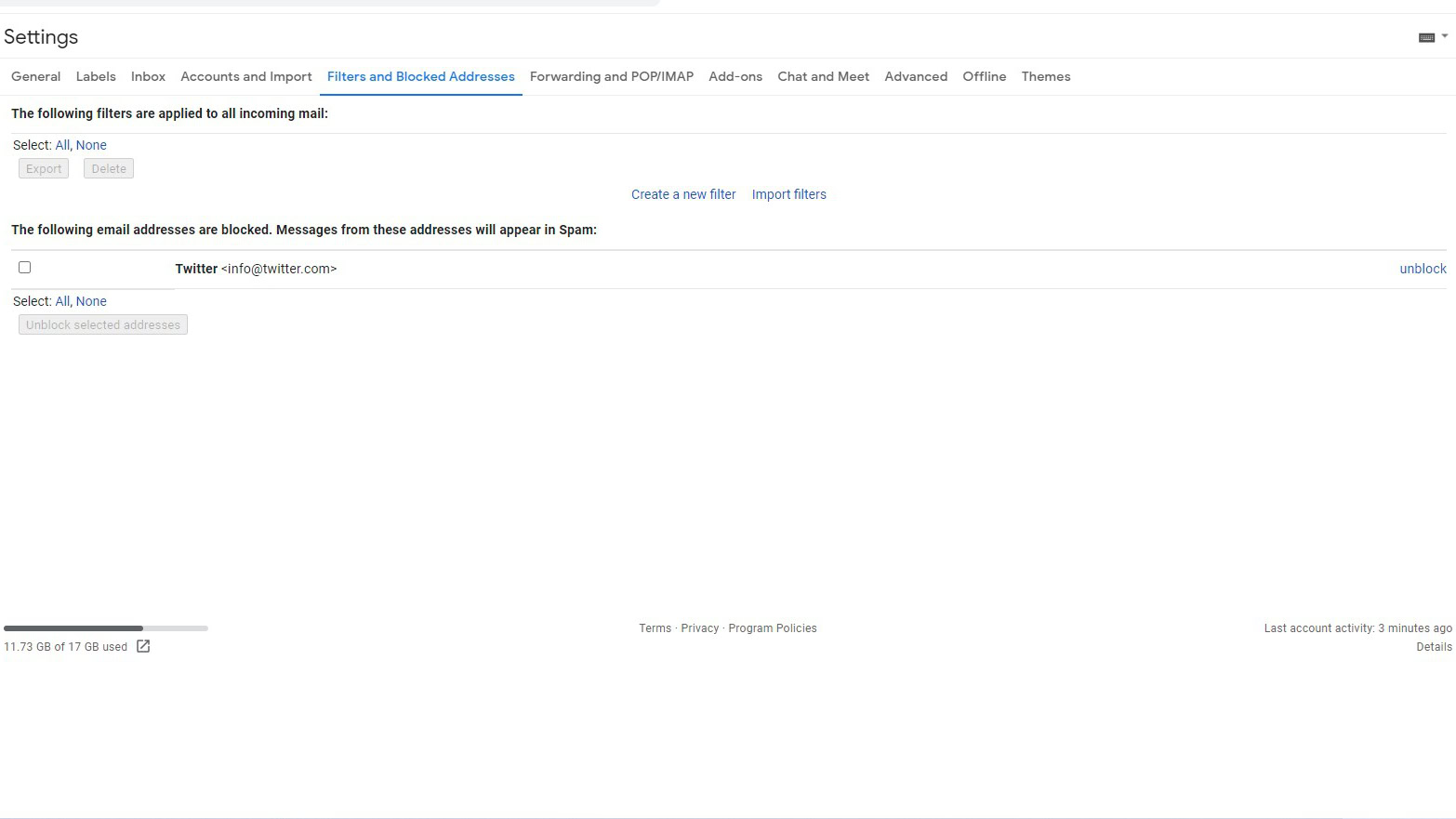Check the Twitter blocked address checkbox
The image size is (1456, 819).
25,268
